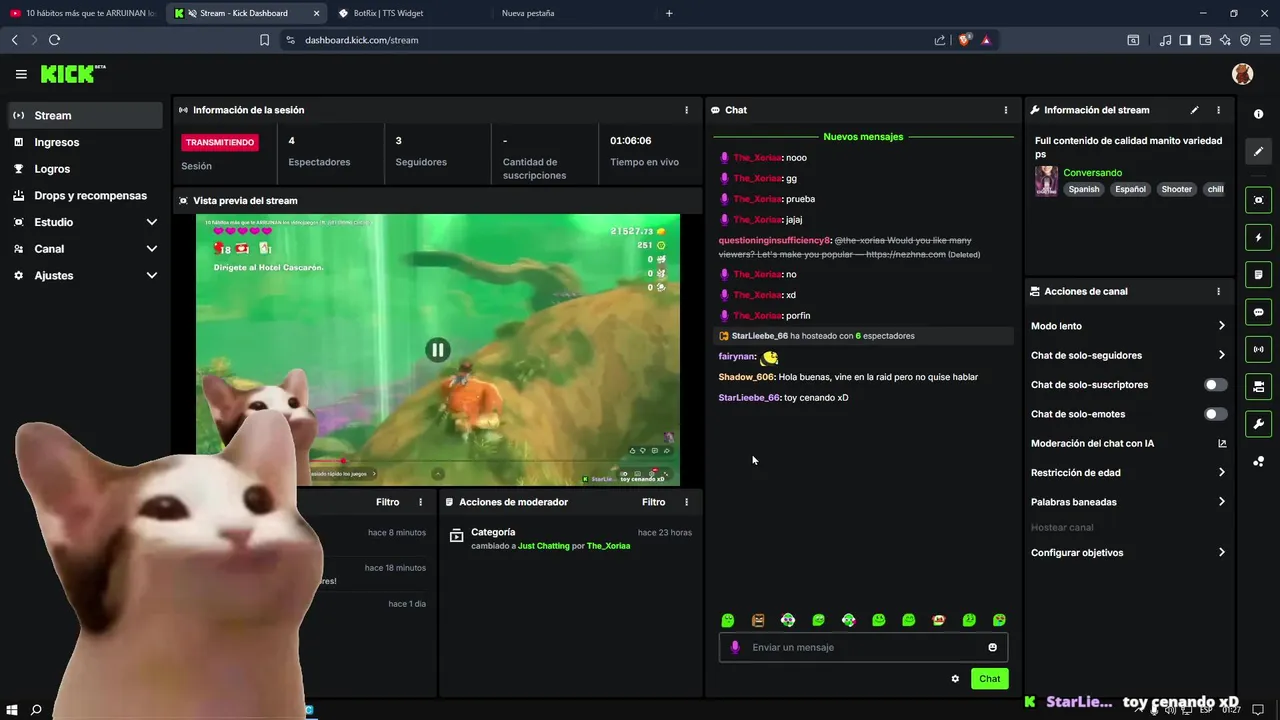This screenshot has height=720, width=1280.
Task: Switch to BotRix TTS Widget tab
Action: (410, 13)
